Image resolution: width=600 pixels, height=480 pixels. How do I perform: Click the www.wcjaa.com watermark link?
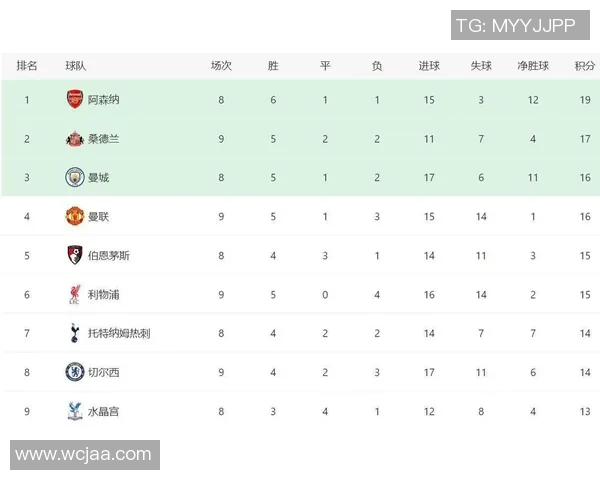(x=84, y=455)
